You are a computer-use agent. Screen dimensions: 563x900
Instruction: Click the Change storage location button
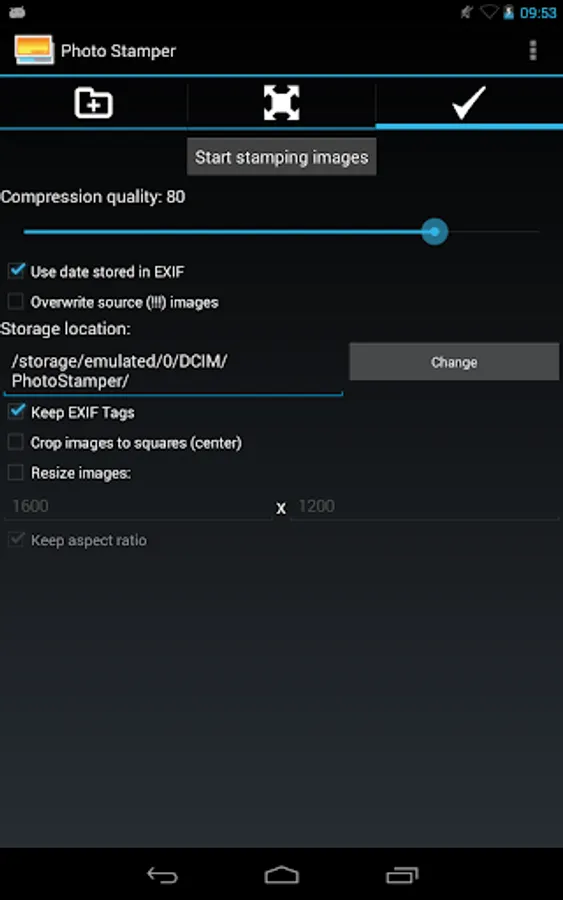[454, 362]
